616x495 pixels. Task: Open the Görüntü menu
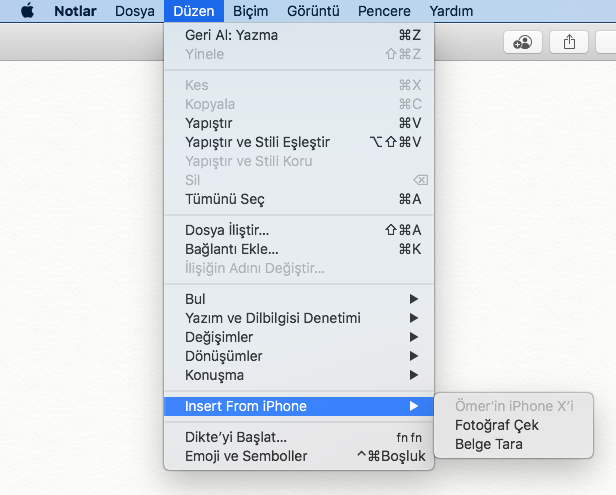(x=313, y=11)
